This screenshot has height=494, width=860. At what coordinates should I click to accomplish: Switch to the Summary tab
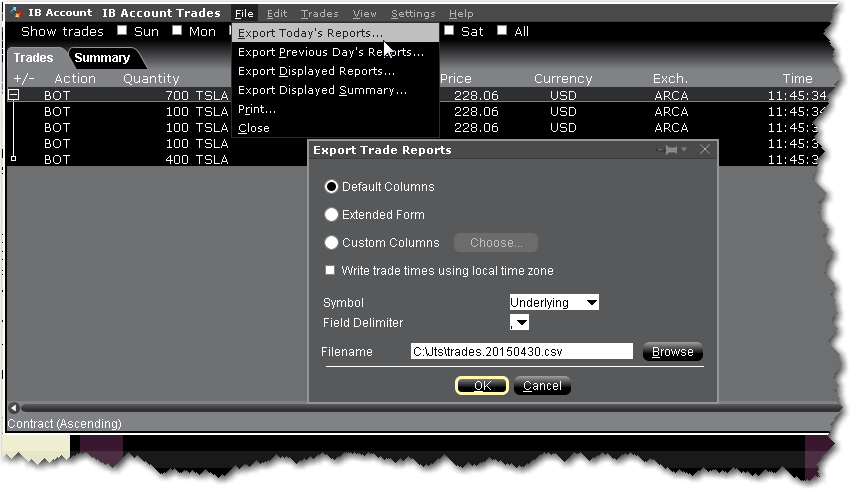click(102, 58)
